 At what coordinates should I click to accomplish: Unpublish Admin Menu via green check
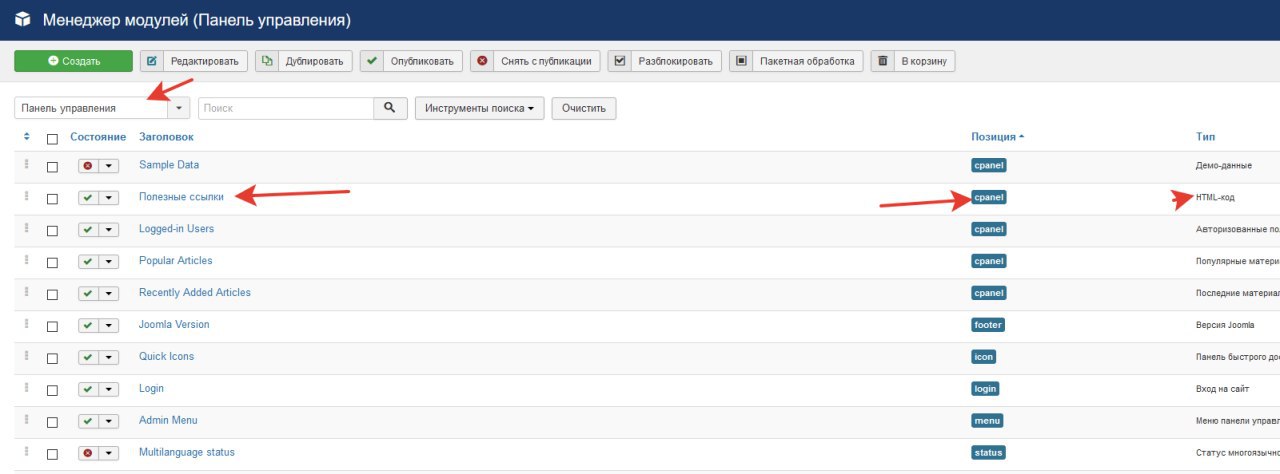pos(88,422)
